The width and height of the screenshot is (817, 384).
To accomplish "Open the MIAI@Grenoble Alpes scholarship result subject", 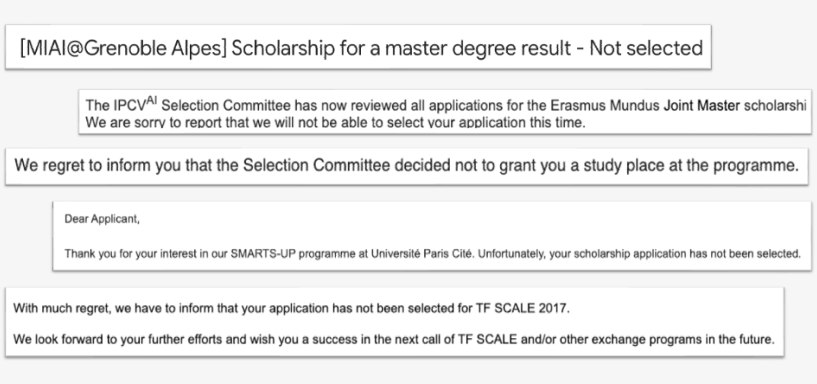I will [361, 48].
